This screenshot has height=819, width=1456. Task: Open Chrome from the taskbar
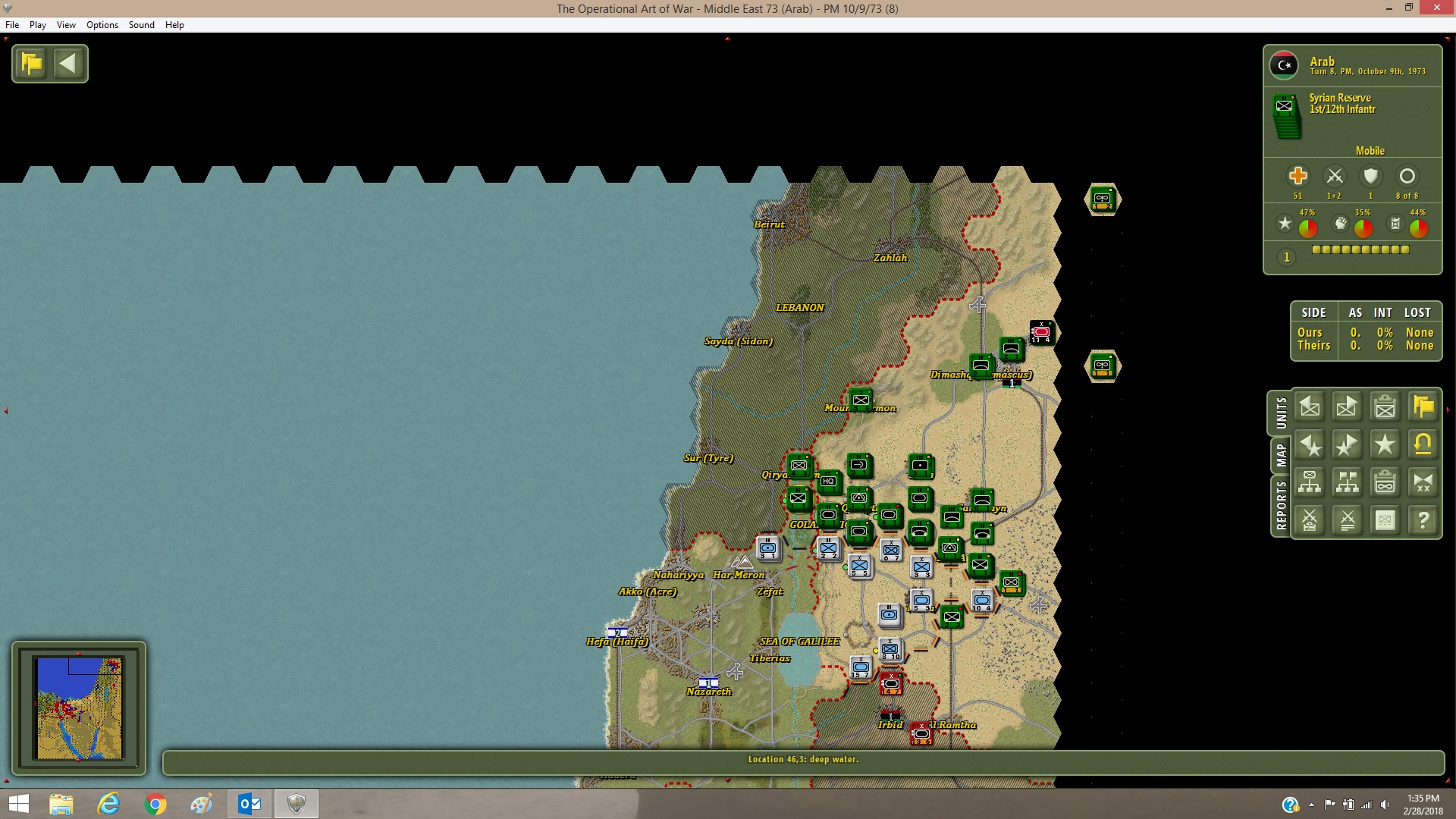tap(155, 804)
